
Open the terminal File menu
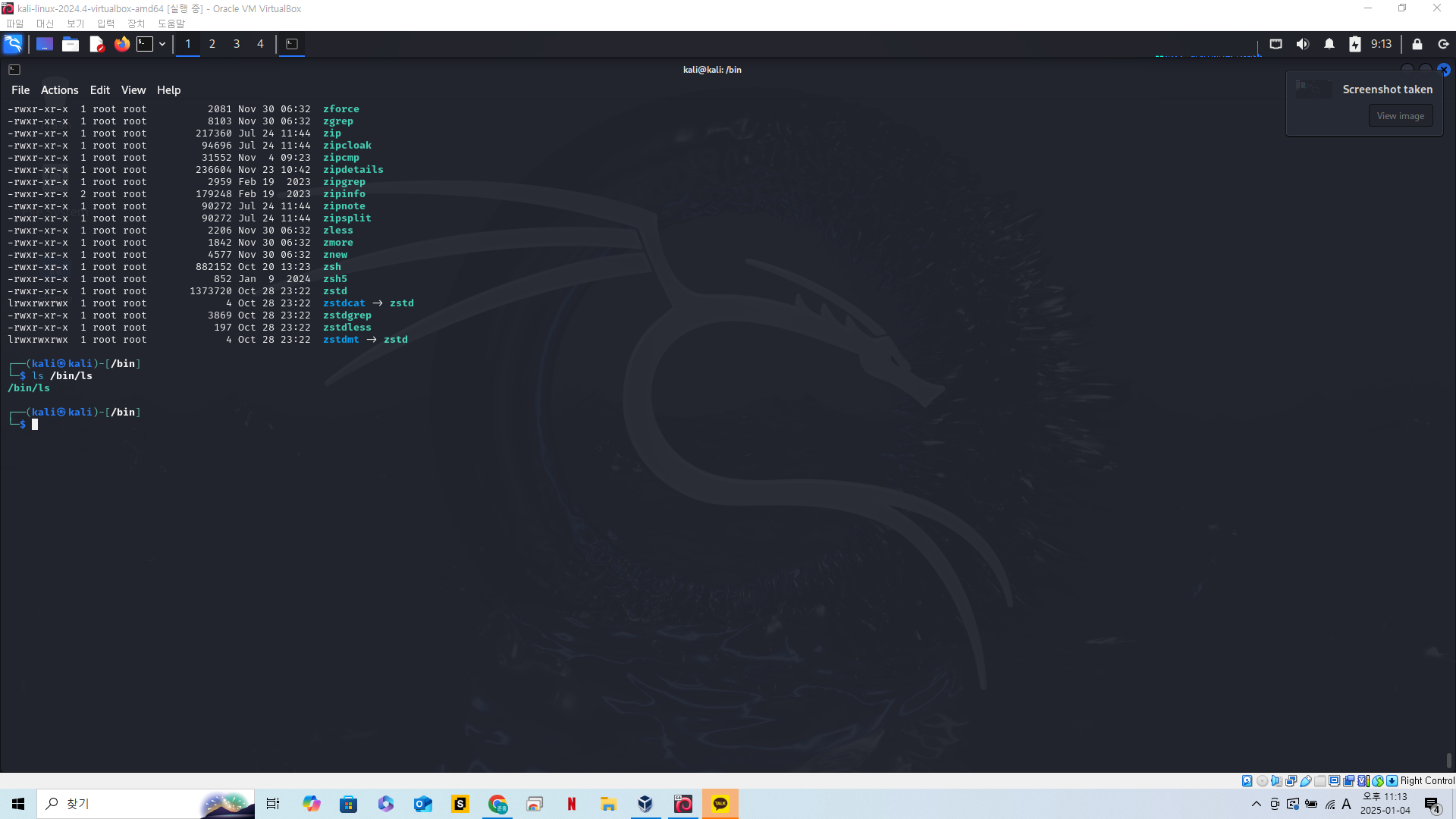coord(20,89)
